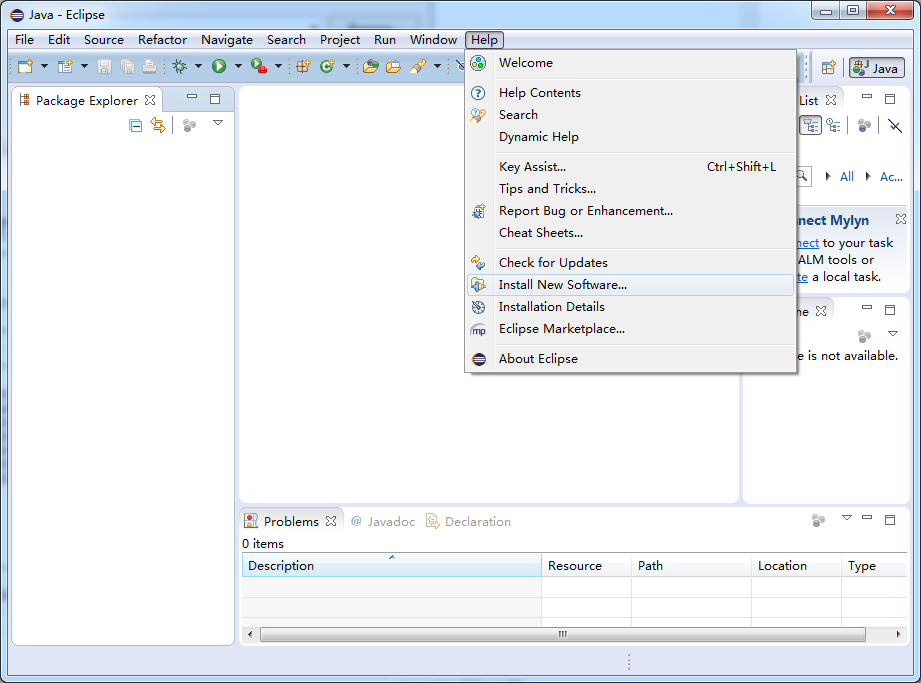921x683 pixels.
Task: Open the Project menu
Action: [x=340, y=39]
